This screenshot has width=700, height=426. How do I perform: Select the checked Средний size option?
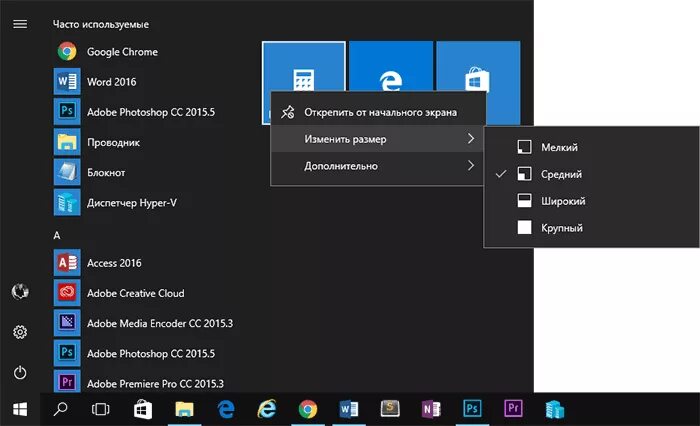(592, 174)
